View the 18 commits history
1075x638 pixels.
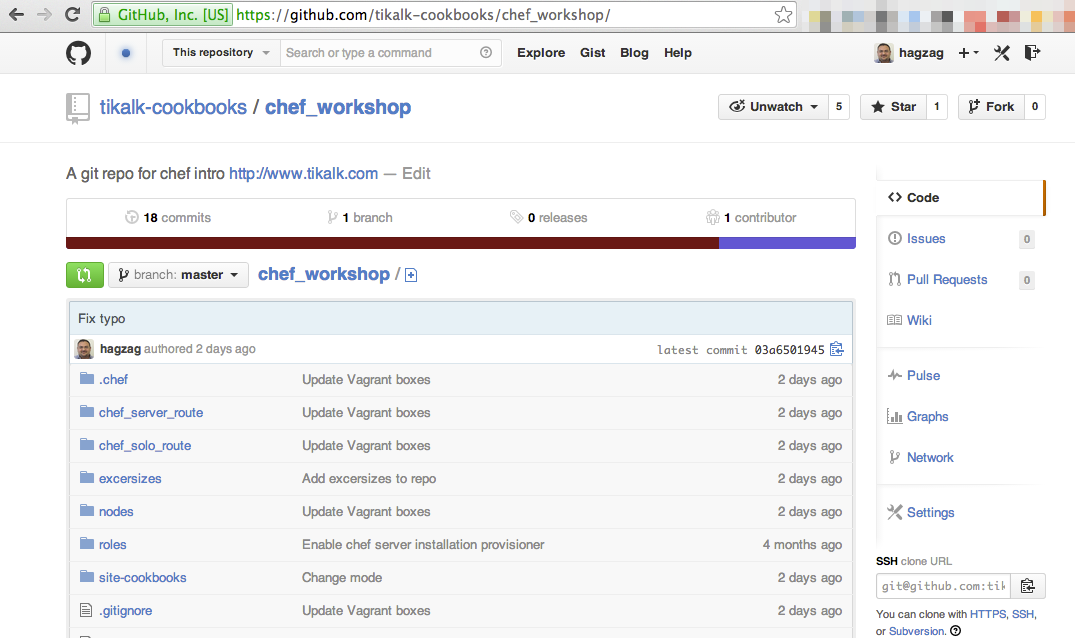click(168, 217)
